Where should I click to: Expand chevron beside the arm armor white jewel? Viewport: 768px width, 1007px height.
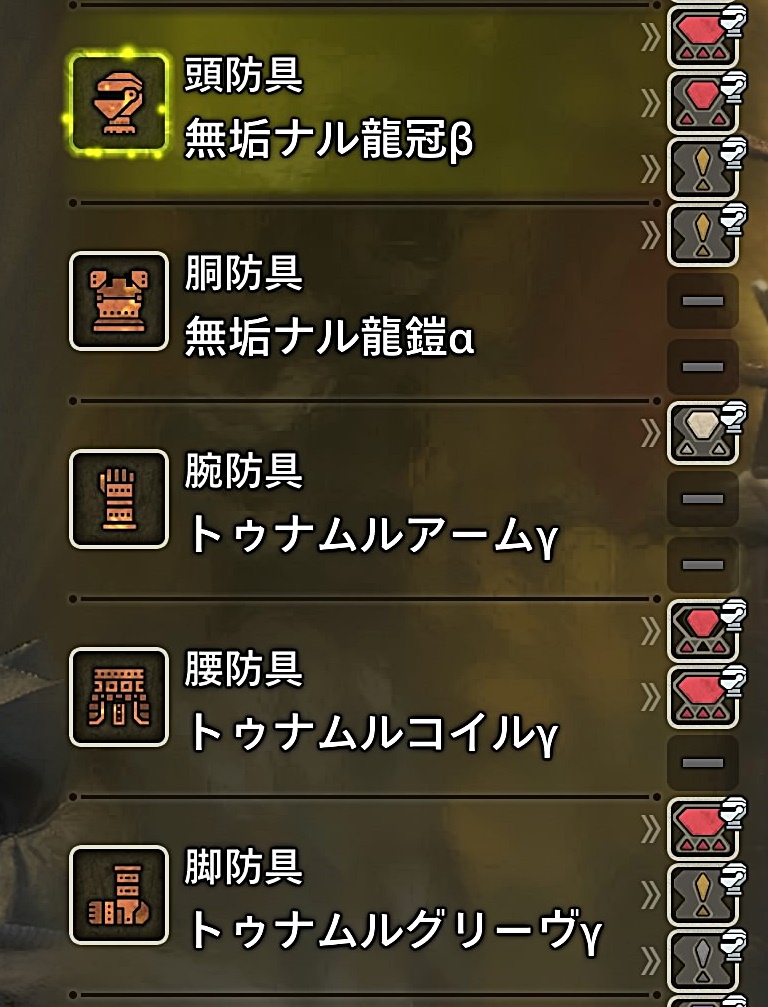pyautogui.click(x=650, y=434)
